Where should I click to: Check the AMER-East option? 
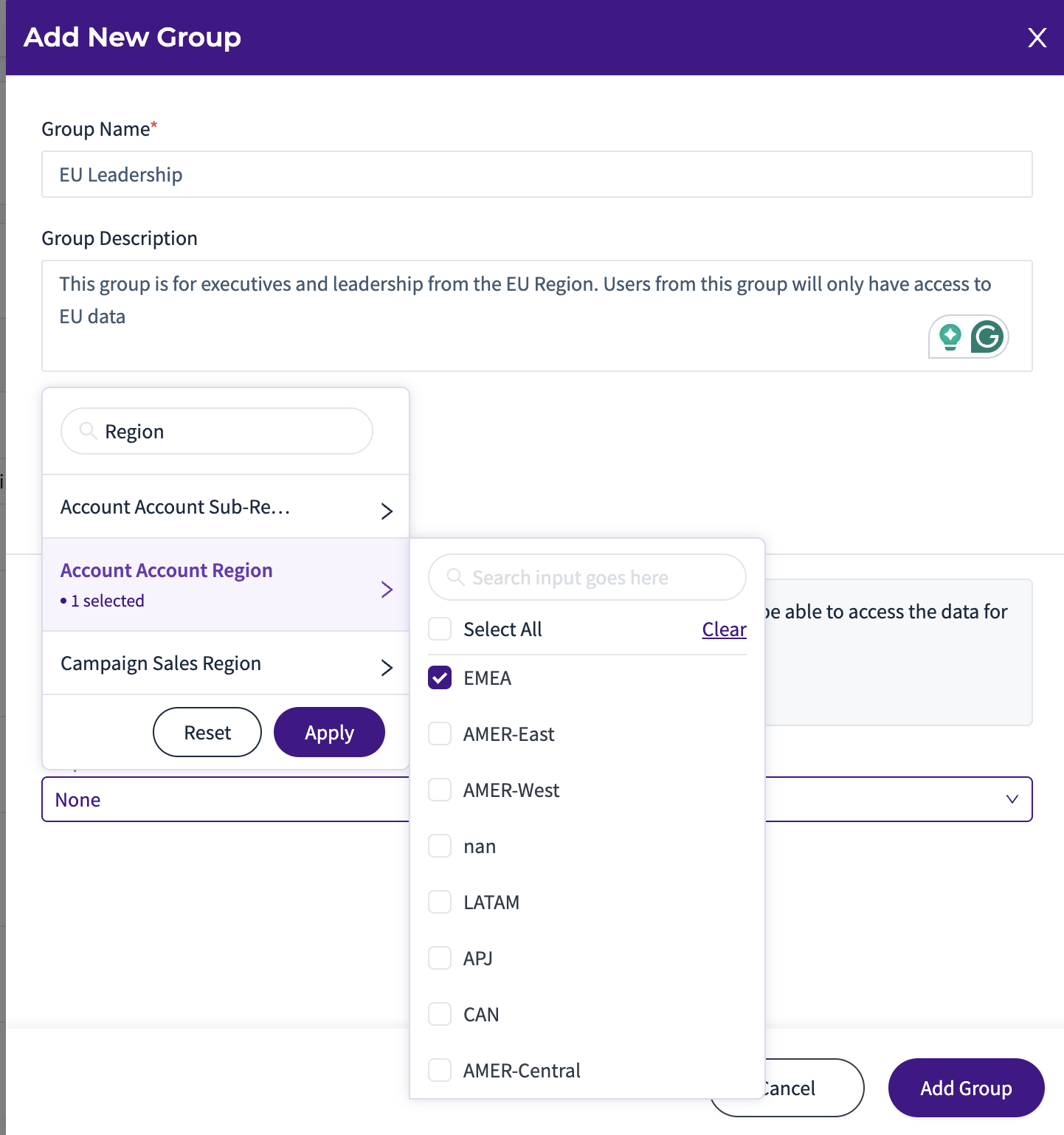[x=440, y=734]
